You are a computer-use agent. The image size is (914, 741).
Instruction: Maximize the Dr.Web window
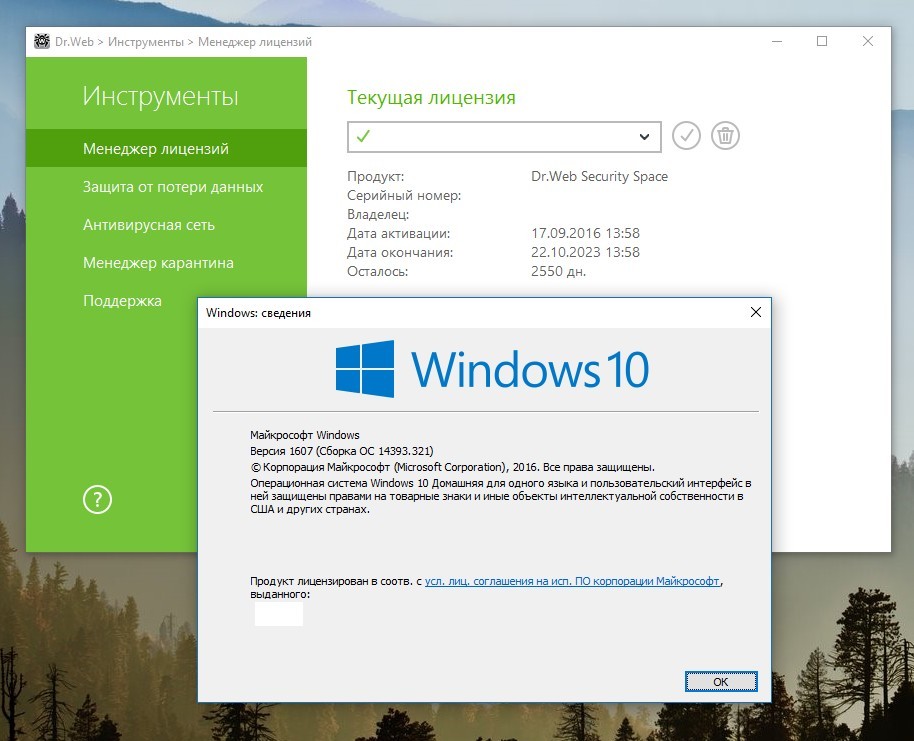(x=822, y=41)
